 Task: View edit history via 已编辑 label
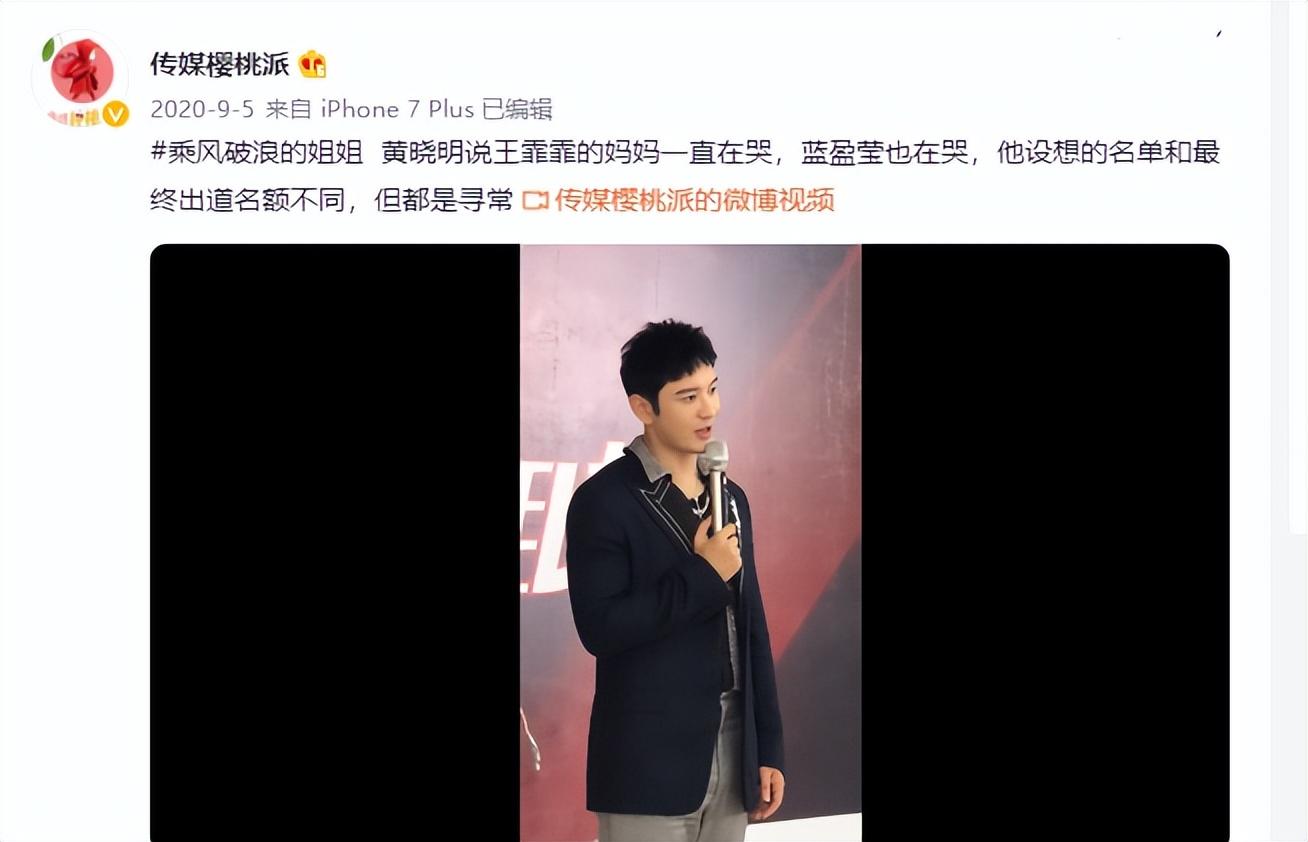pos(517,109)
